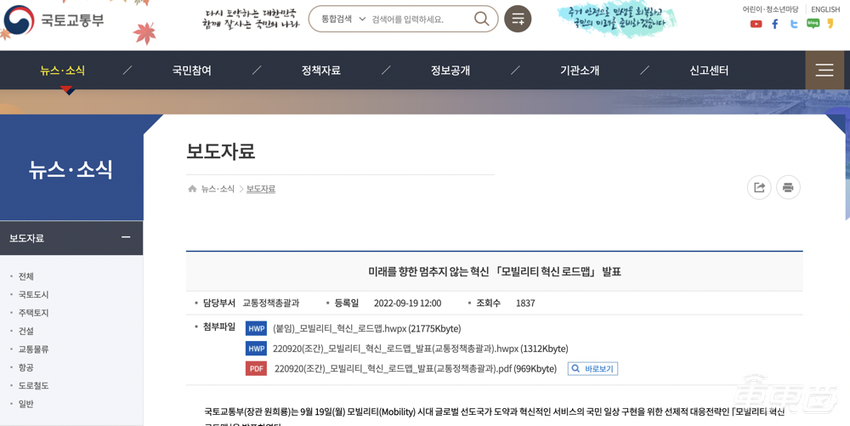This screenshot has width=850, height=426.
Task: Select 주택토지 in the sidebar
Action: 33,313
